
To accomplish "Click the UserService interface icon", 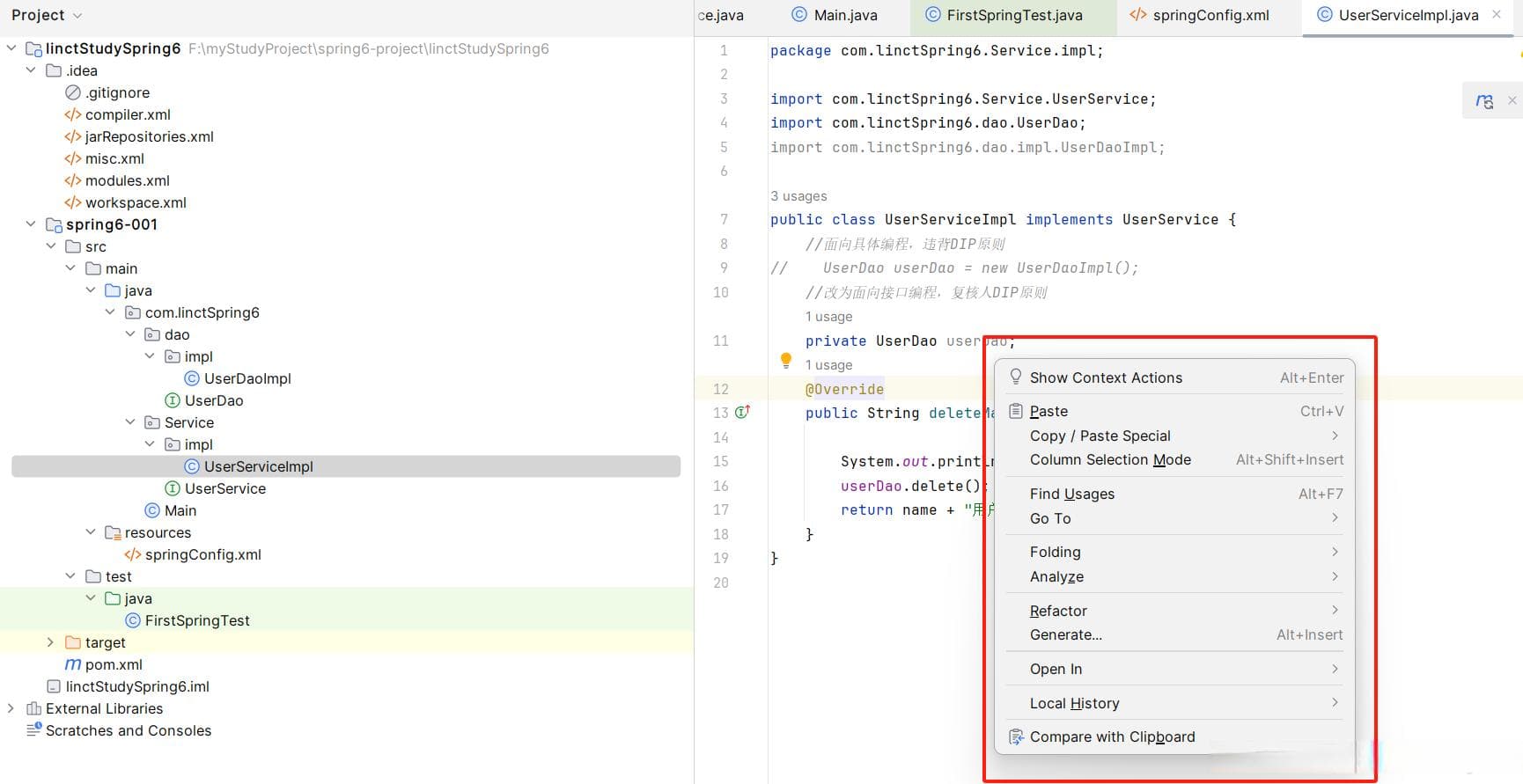I will (173, 488).
